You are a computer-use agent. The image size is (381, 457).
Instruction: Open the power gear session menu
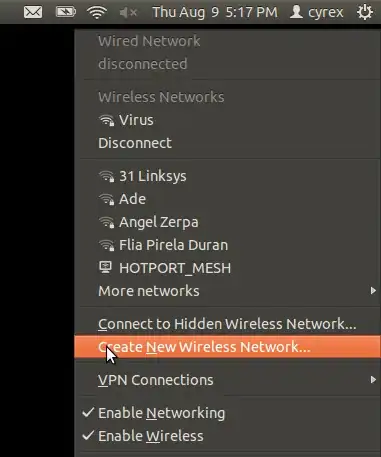[x=365, y=12]
